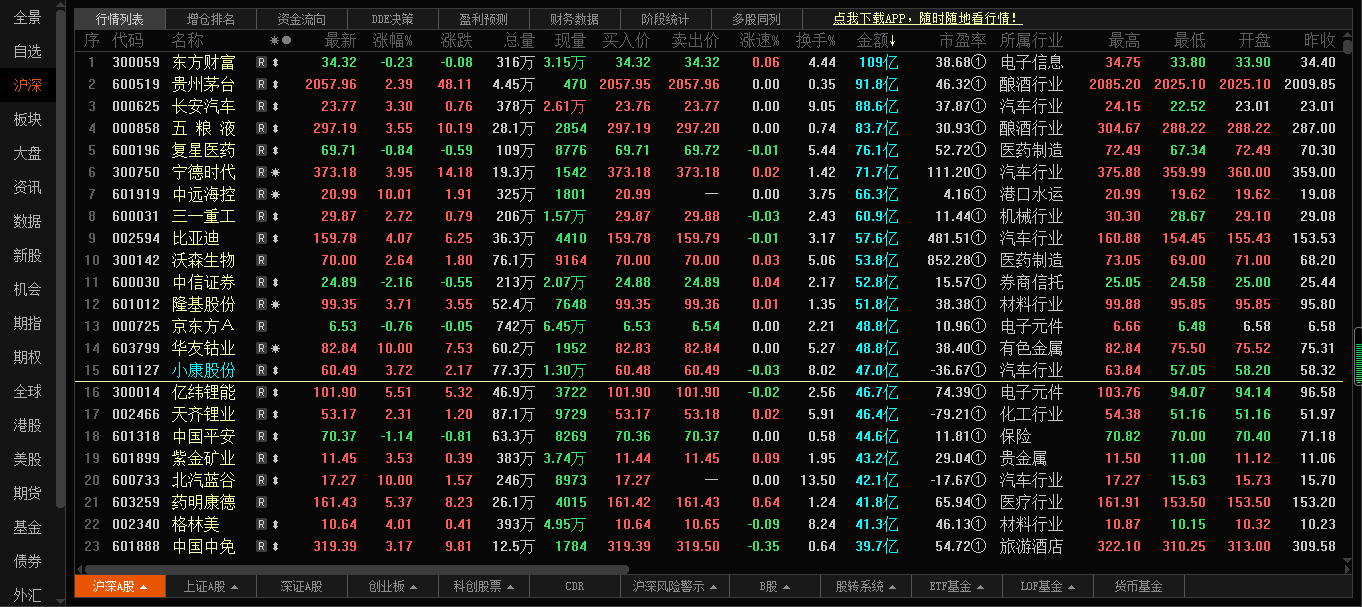Screen dimensions: 1362x607
Task: Open 基金 in left sidebar
Action: pyautogui.click(x=28, y=527)
